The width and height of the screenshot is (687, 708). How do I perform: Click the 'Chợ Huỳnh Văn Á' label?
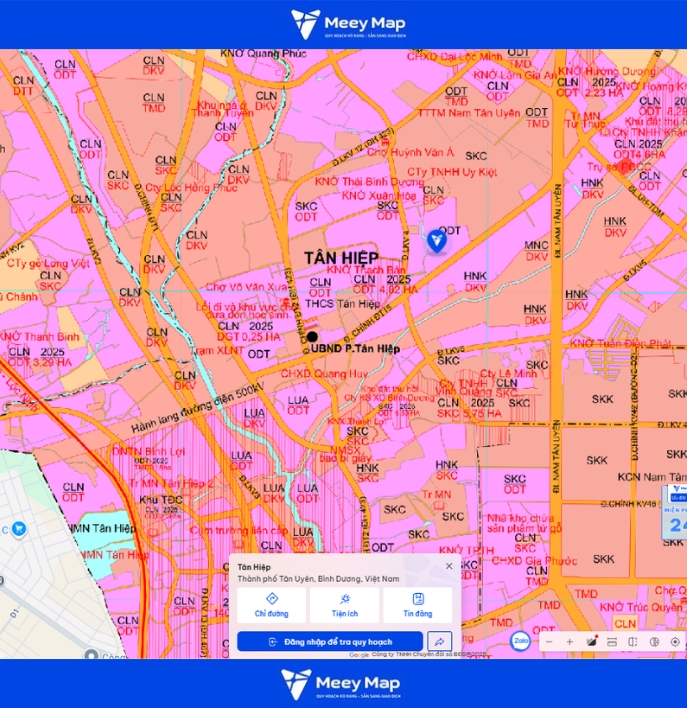[x=410, y=153]
